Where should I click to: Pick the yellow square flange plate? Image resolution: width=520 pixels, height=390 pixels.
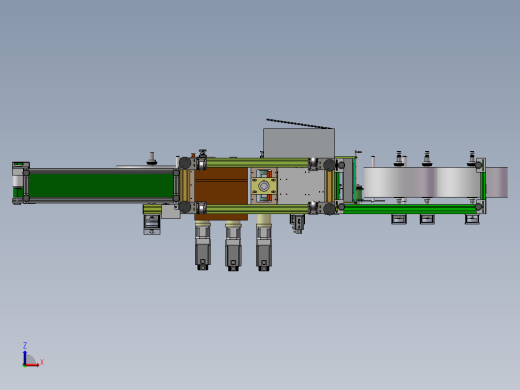coord(264,186)
